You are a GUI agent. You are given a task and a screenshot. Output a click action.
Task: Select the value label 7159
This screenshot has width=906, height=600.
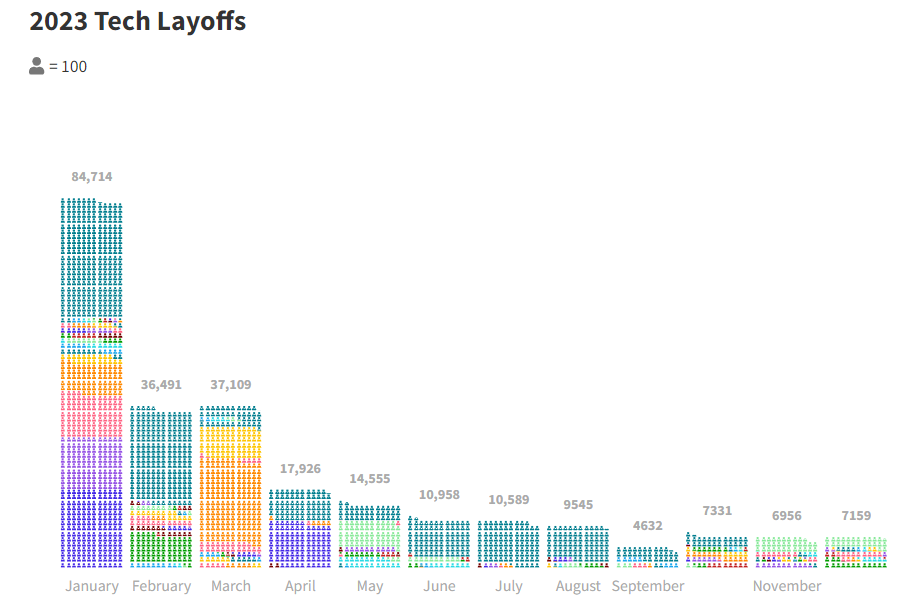coord(856,515)
